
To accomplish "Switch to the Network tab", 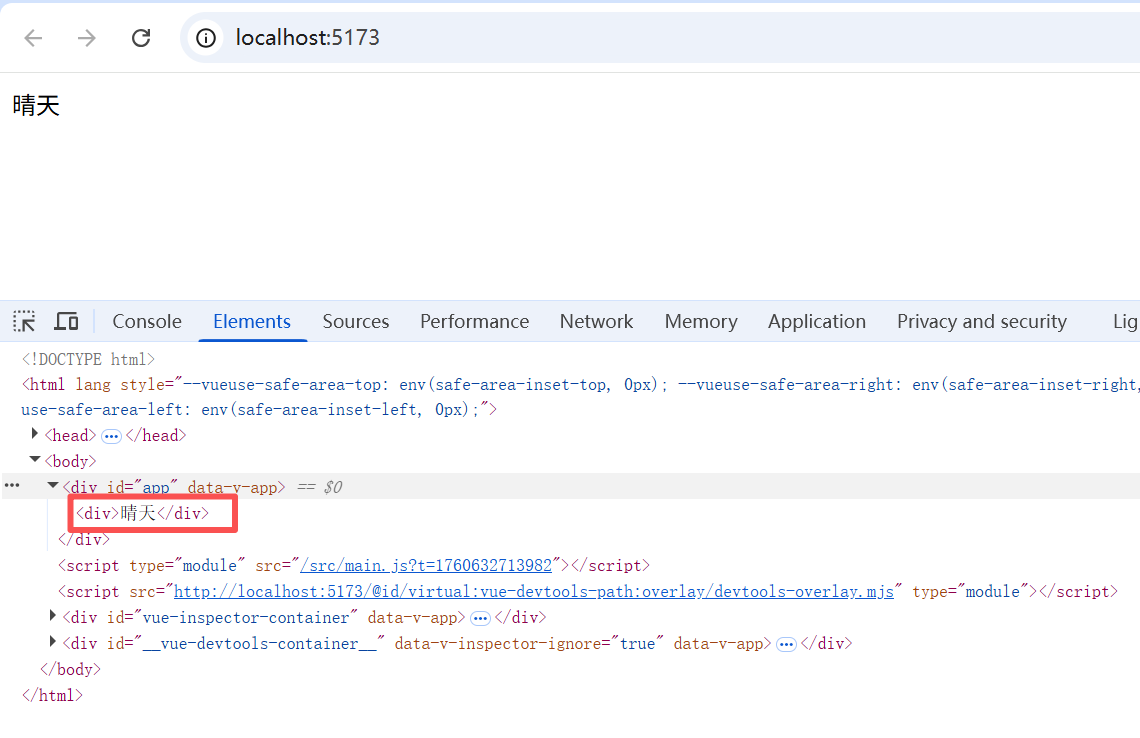I will (x=596, y=321).
